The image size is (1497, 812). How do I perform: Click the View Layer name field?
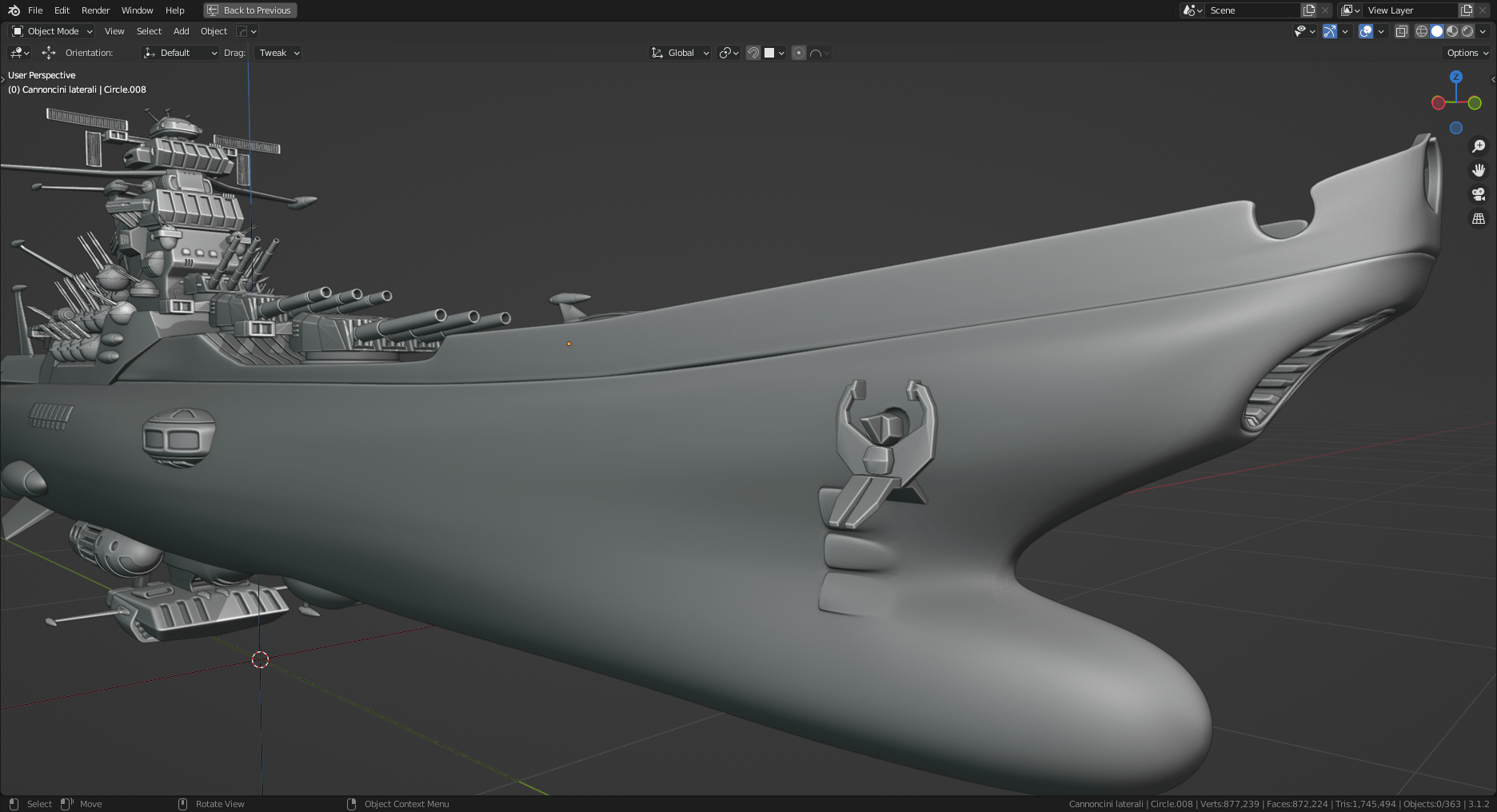1411,10
